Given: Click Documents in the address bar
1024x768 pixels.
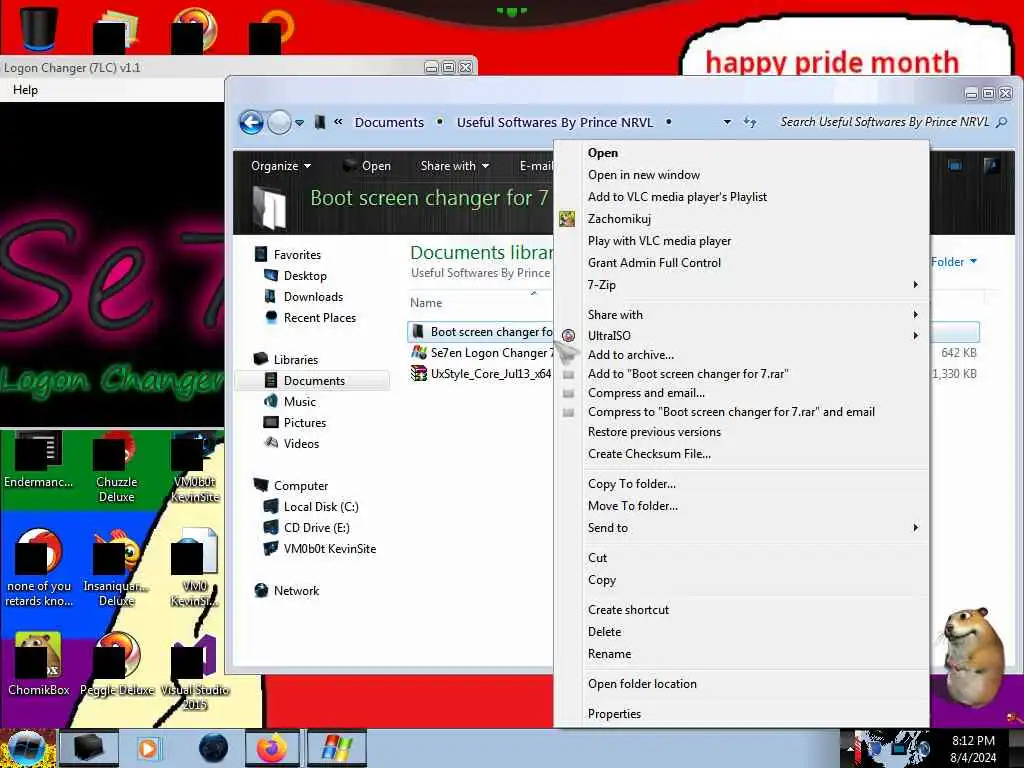Looking at the screenshot, I should click(389, 122).
